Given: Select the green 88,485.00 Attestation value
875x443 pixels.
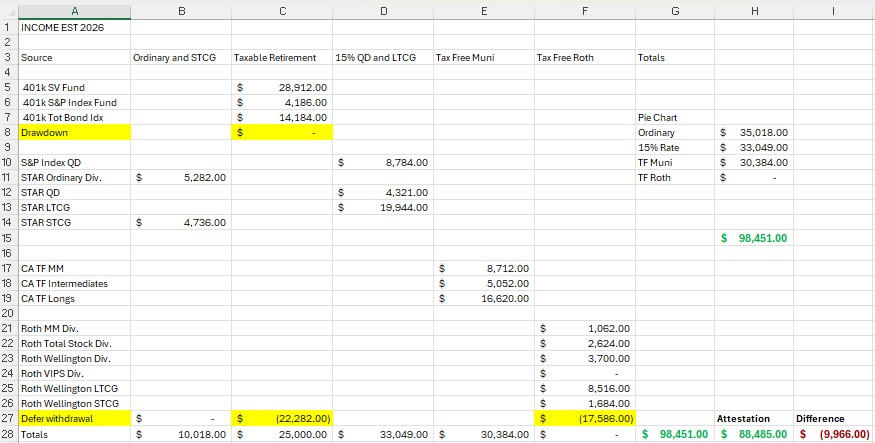Looking at the screenshot, I should (x=754, y=434).
